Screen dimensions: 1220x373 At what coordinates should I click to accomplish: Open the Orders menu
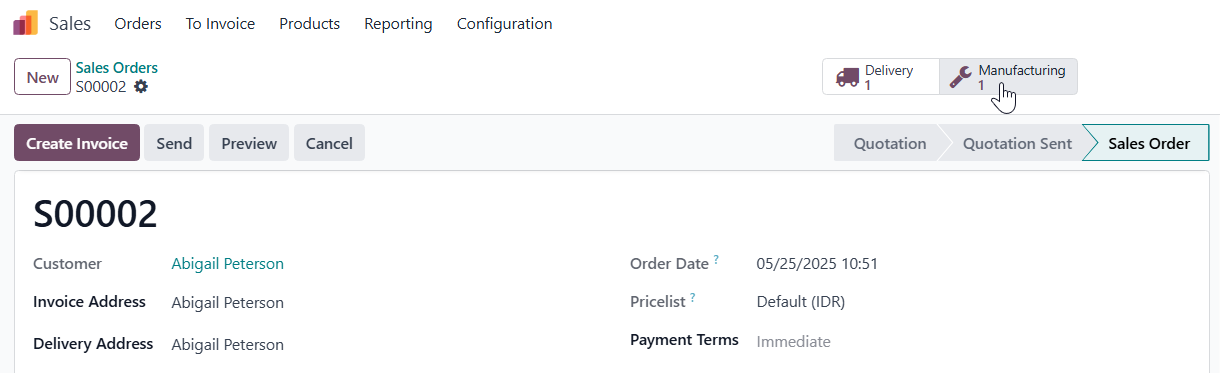[x=138, y=23]
